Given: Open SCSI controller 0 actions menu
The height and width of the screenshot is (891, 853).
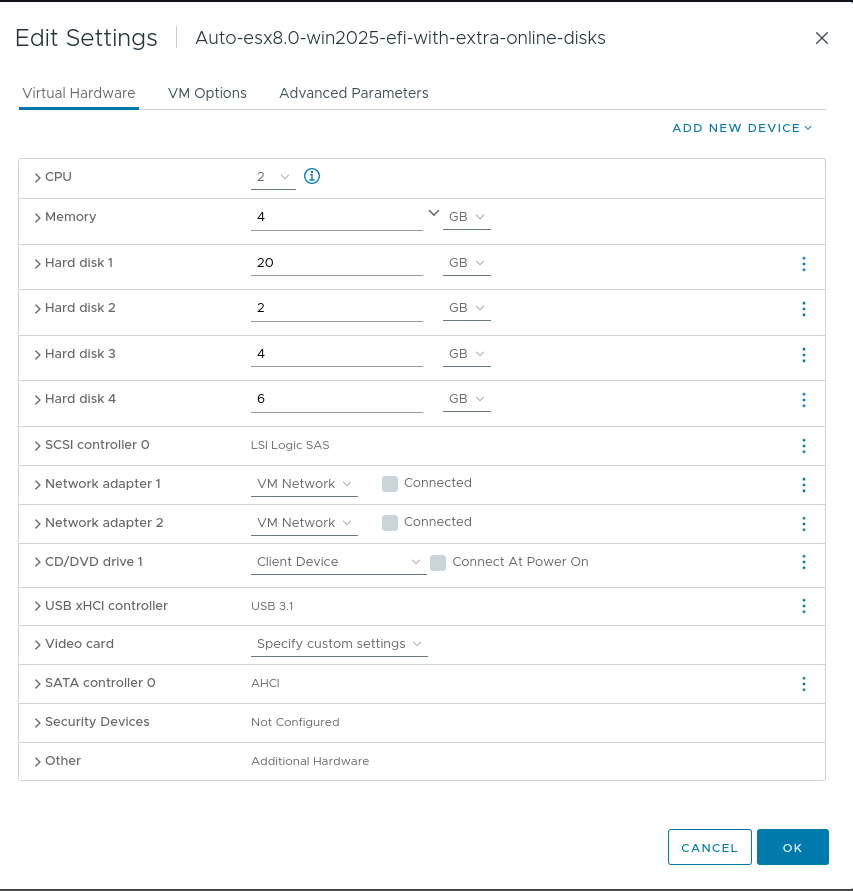Looking at the screenshot, I should tap(804, 446).
